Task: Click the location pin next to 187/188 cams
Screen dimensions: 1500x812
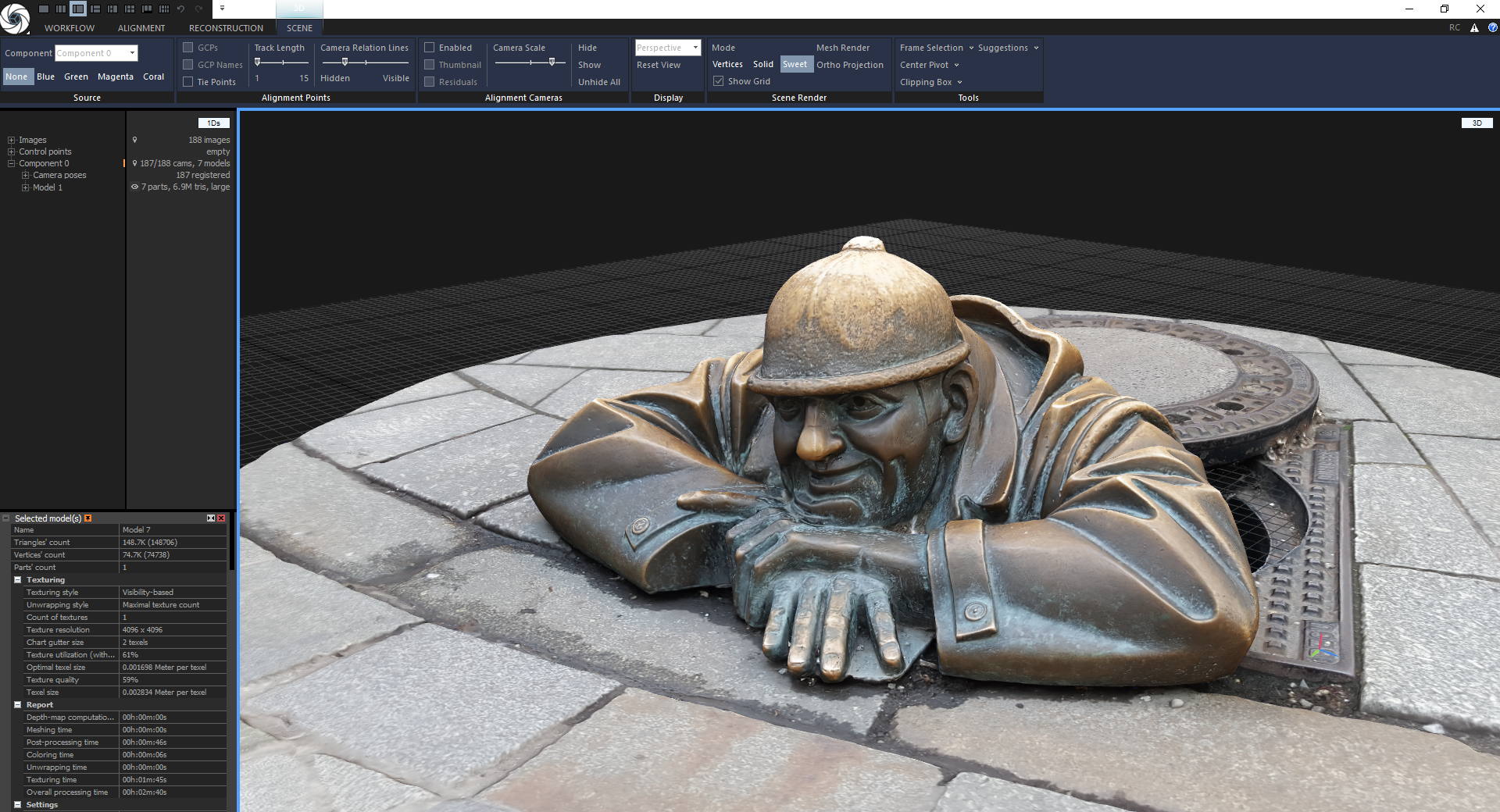Action: coord(134,163)
